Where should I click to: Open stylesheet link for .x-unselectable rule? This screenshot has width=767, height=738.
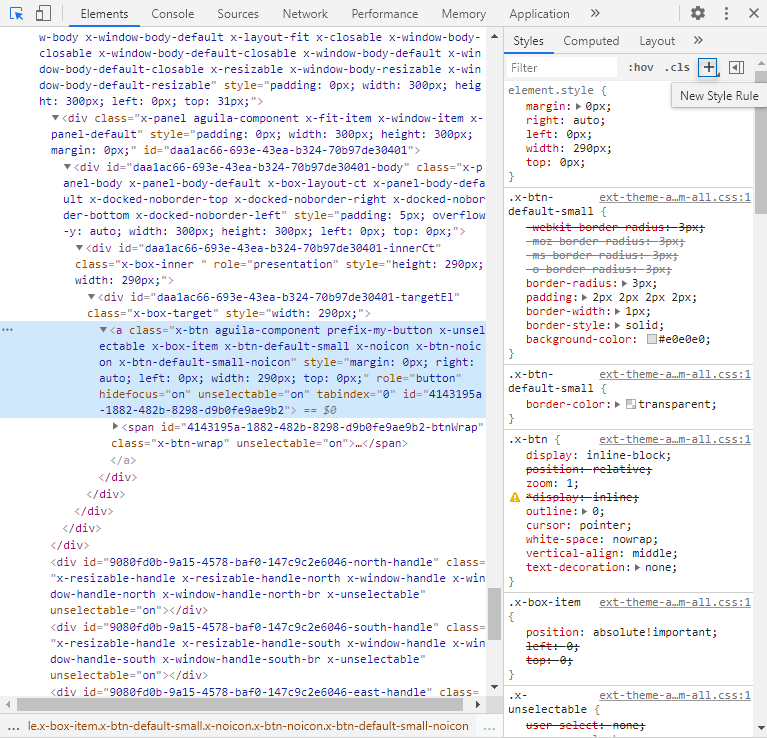675,695
